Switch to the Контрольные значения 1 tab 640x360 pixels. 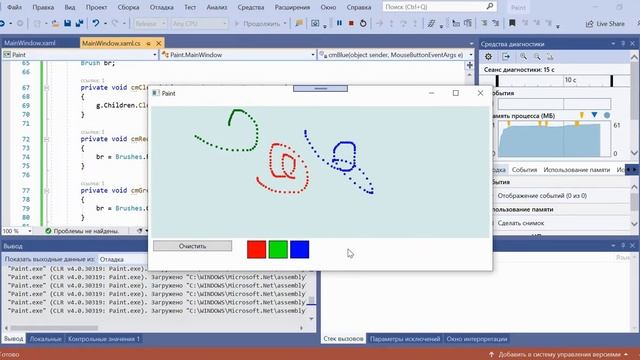(x=104, y=339)
